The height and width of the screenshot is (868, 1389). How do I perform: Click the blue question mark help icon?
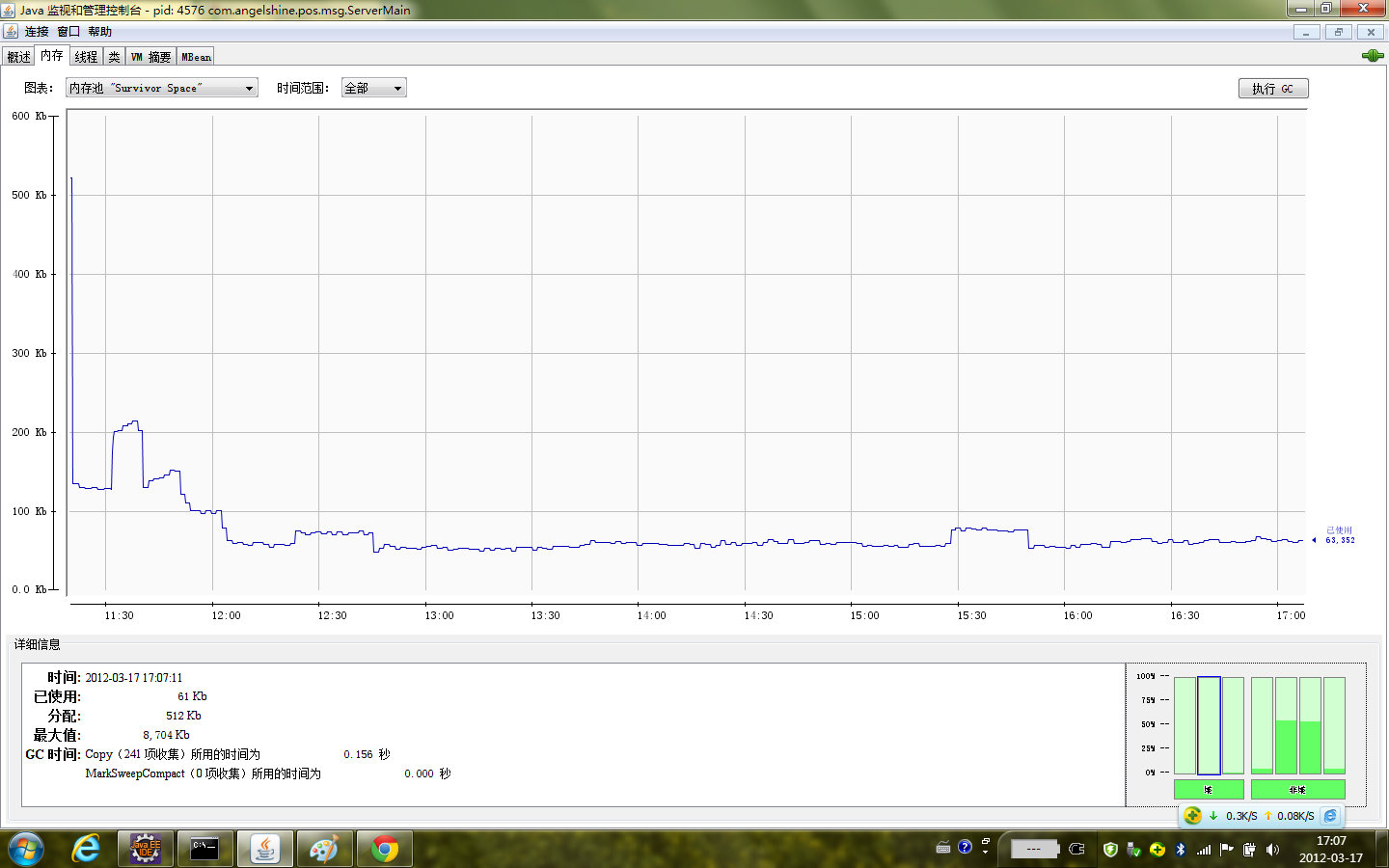coord(965,847)
